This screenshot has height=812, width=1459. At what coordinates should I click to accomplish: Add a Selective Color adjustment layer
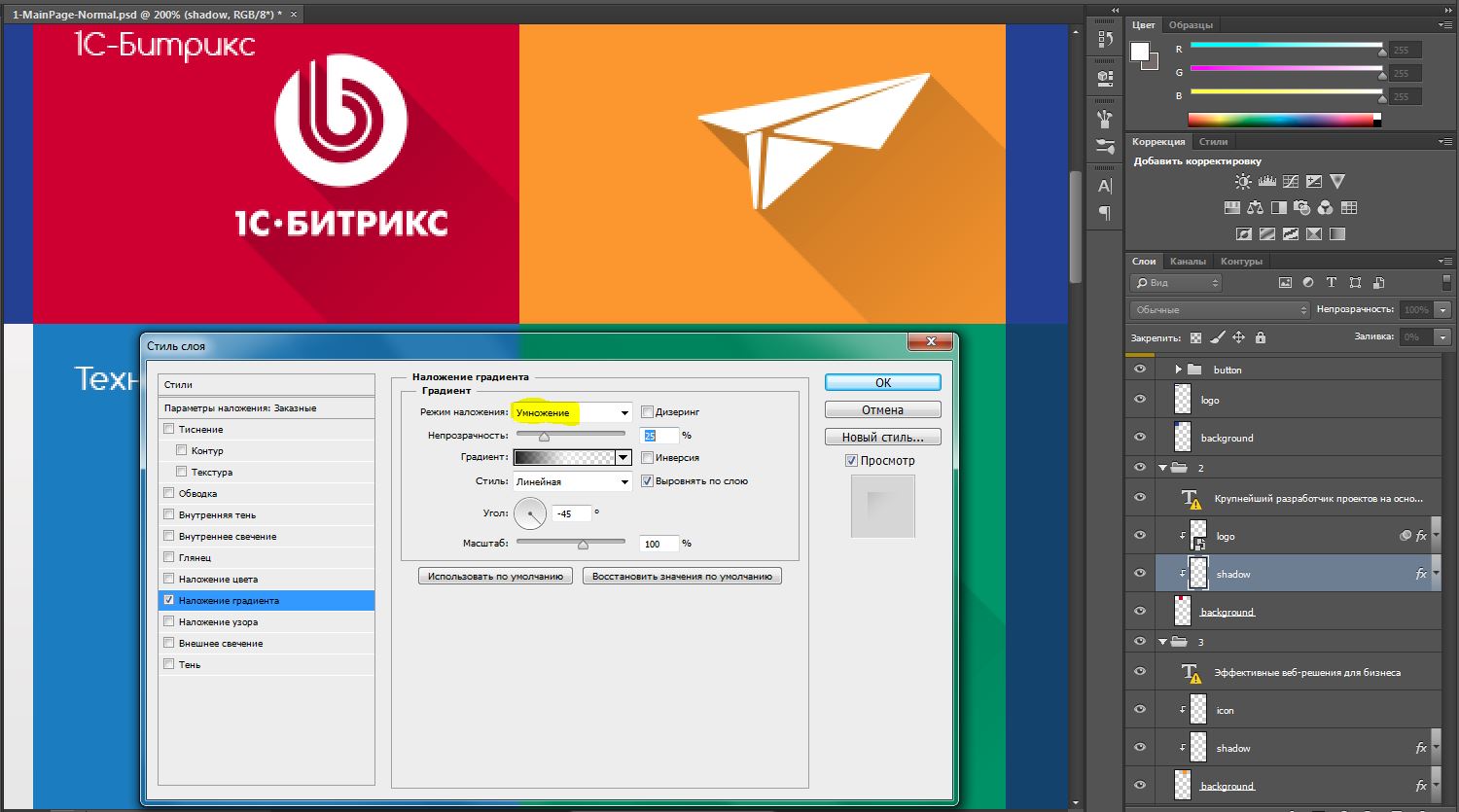tap(1314, 234)
